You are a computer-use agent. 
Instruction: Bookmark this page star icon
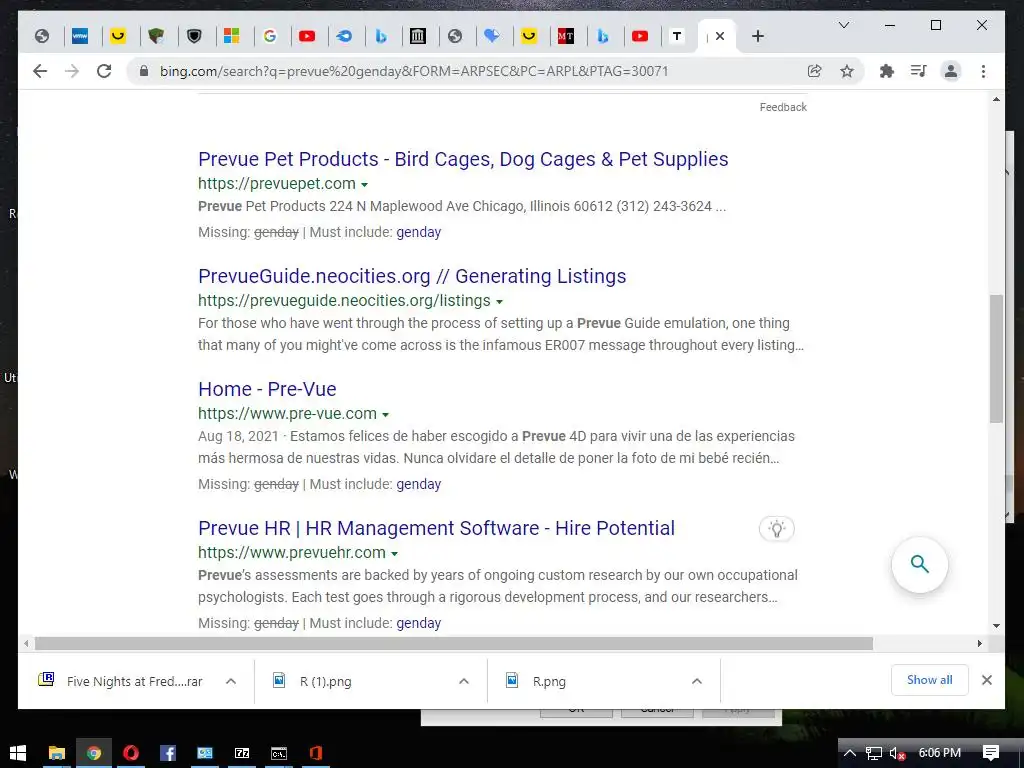click(847, 71)
